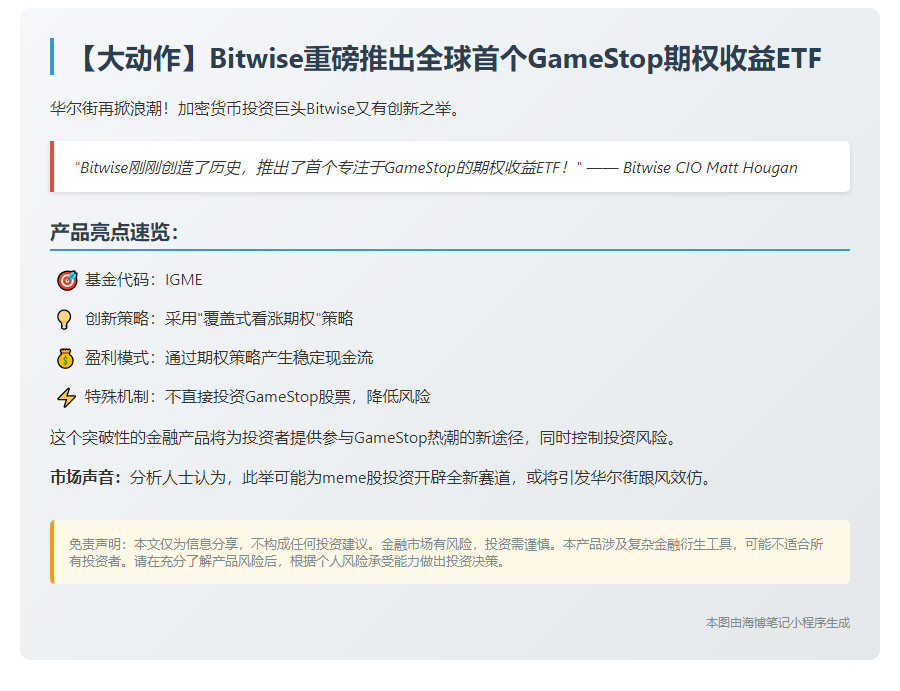Viewport: 900px width, 691px height.
Task: Click the money bag emoji beside 盈利模式
Action: tap(65, 358)
